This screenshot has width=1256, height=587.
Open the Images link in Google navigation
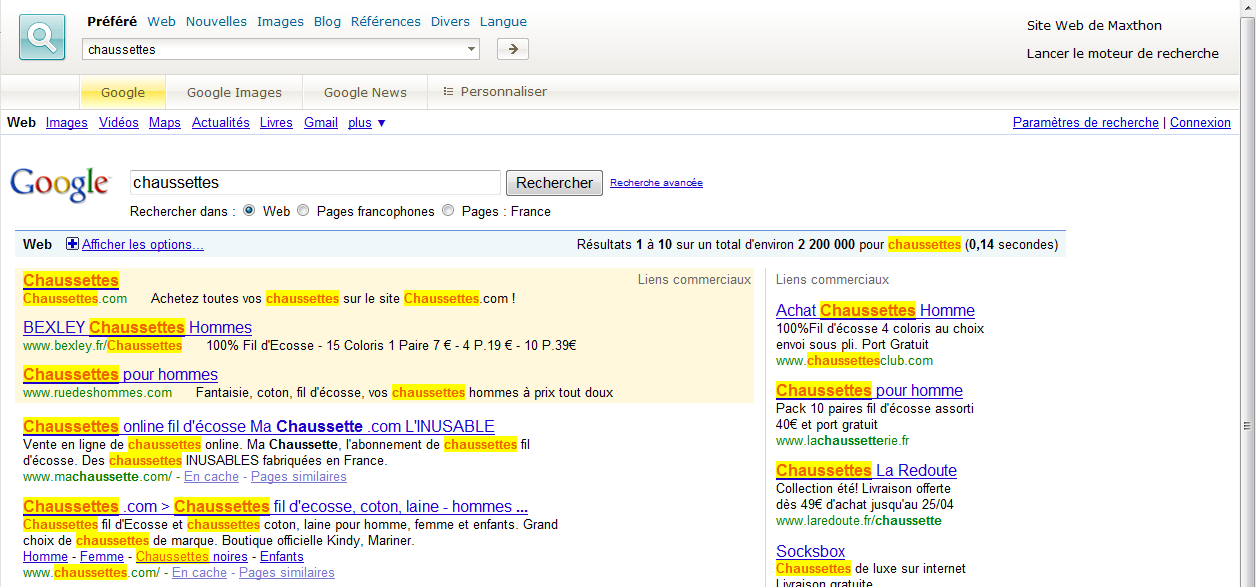pyautogui.click(x=67, y=123)
